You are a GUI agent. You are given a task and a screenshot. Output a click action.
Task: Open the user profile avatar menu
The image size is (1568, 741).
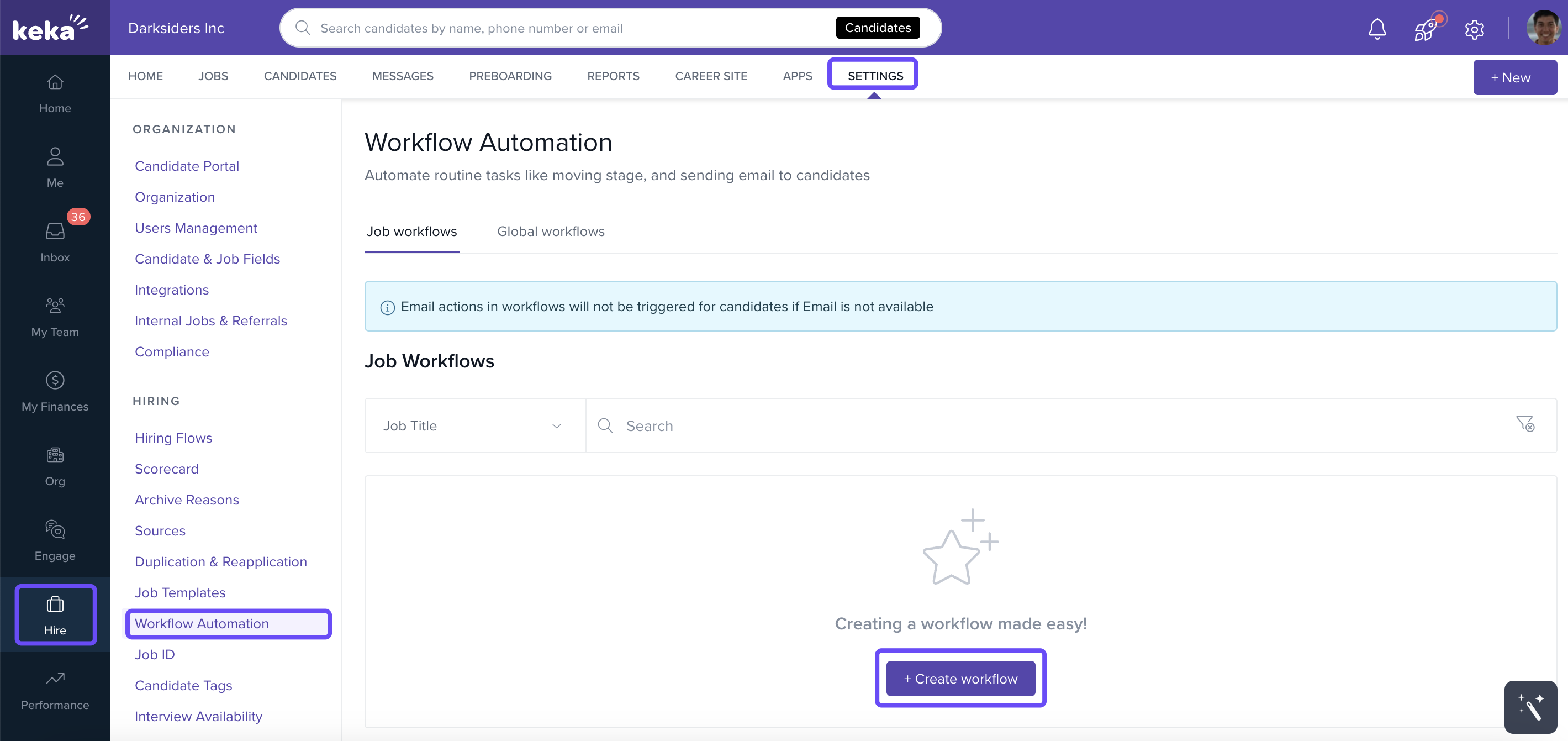(1543, 28)
